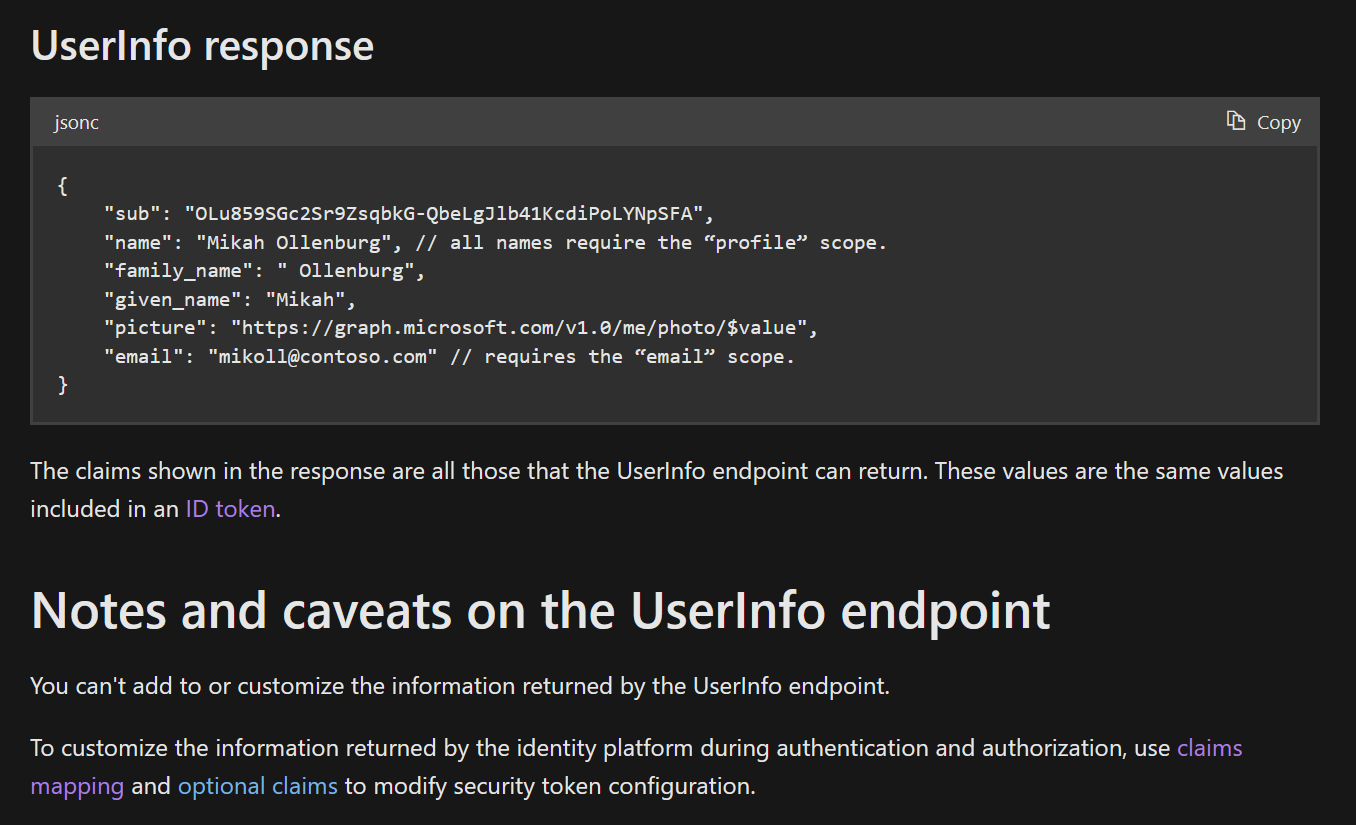Open the claims mapping link
The height and width of the screenshot is (825, 1356).
pyautogui.click(x=1210, y=747)
